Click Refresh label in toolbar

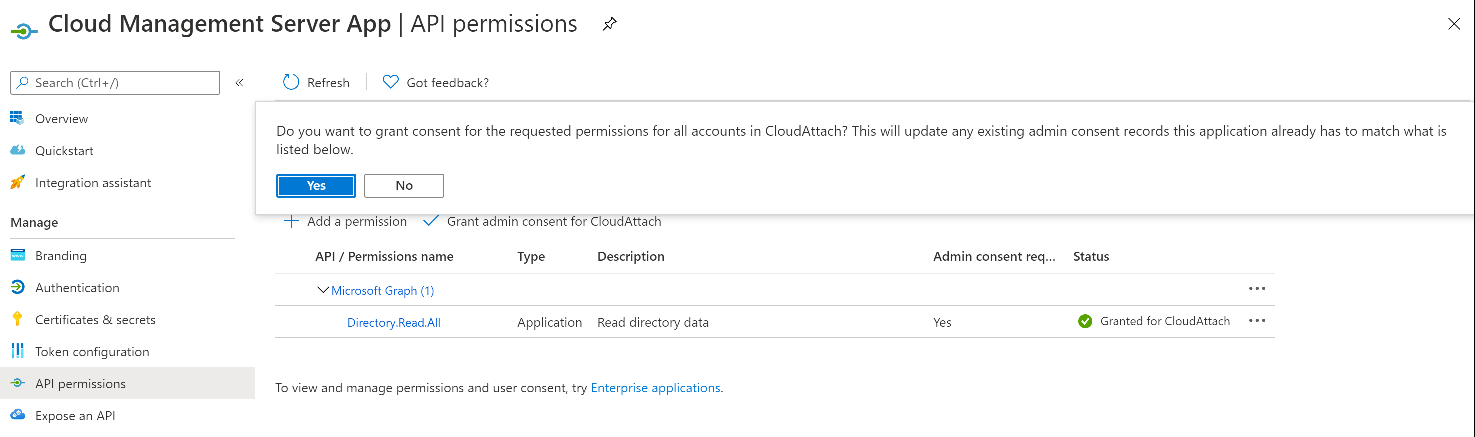[x=328, y=83]
